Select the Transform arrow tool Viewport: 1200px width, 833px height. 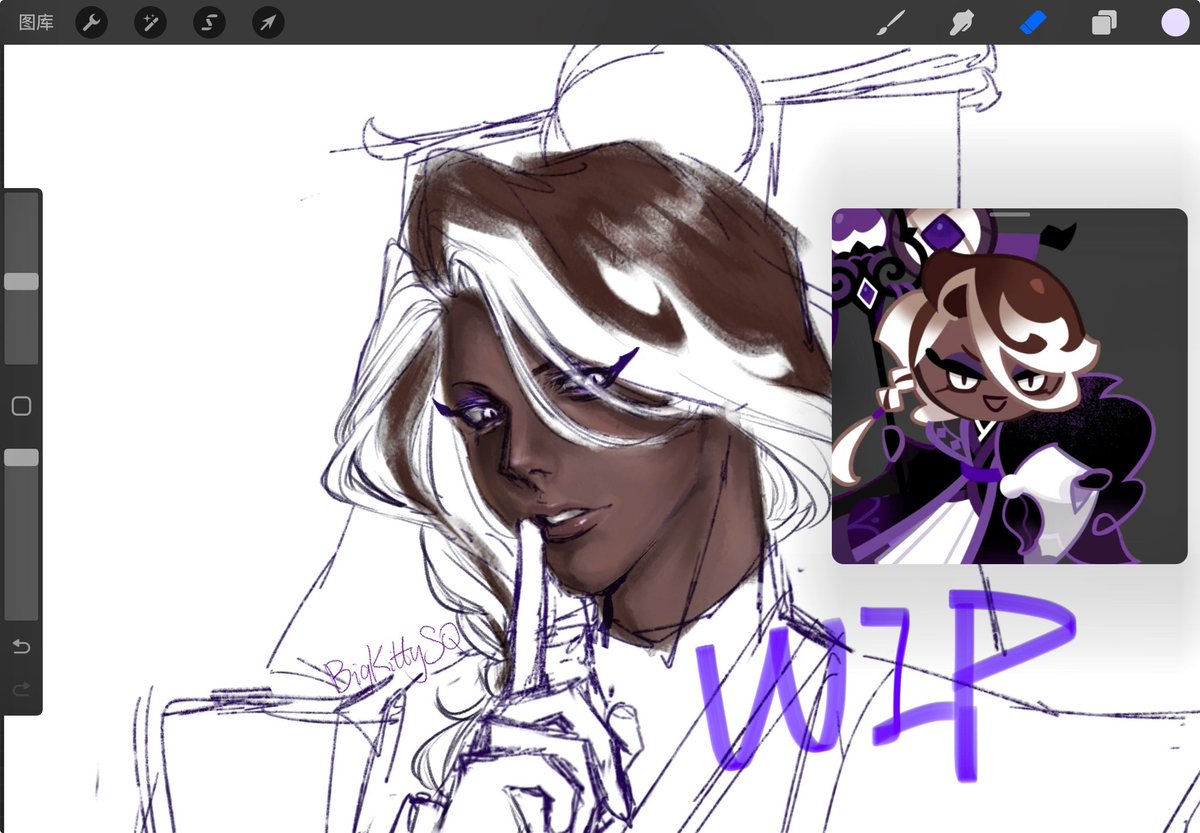(x=266, y=22)
